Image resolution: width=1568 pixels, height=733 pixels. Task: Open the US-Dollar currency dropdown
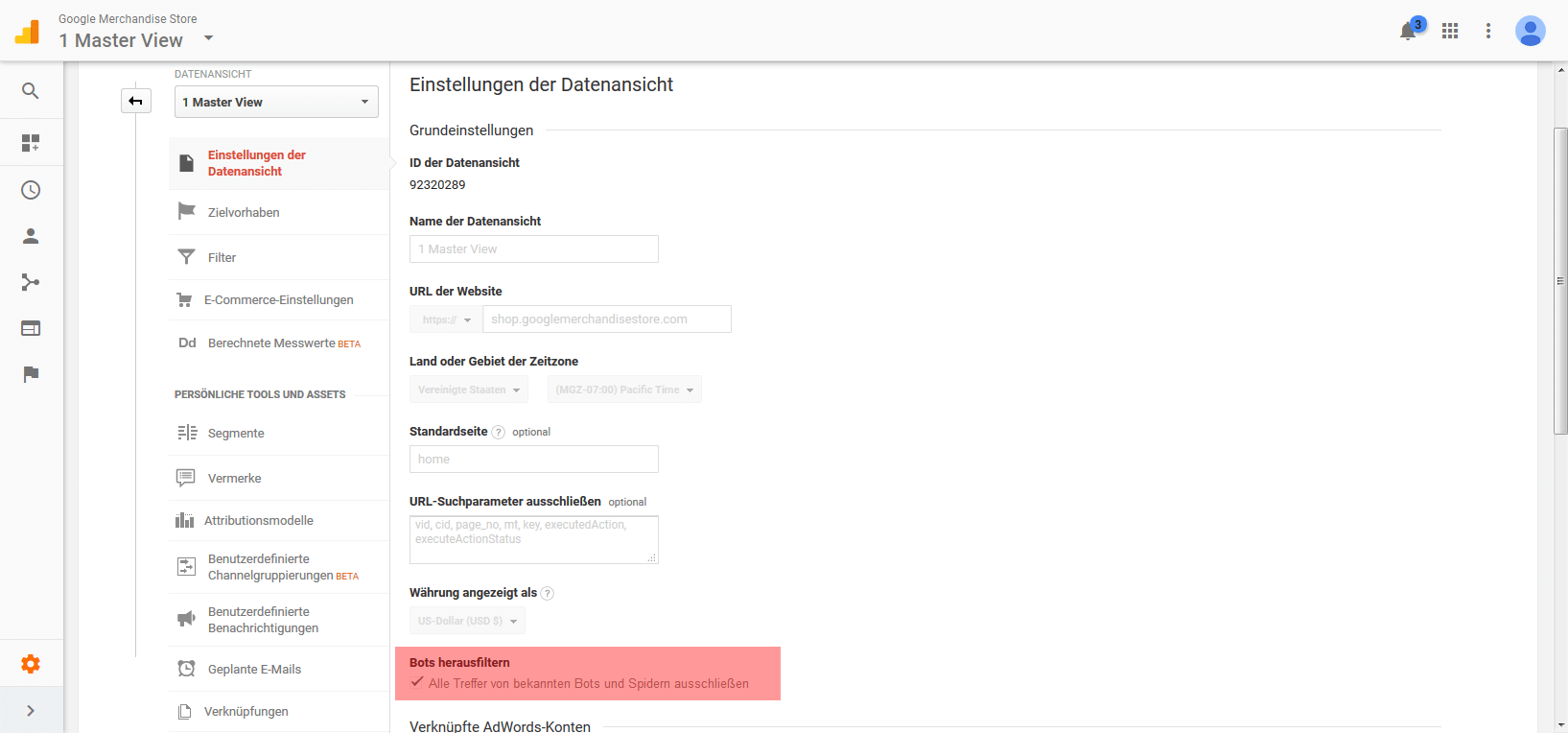point(467,621)
